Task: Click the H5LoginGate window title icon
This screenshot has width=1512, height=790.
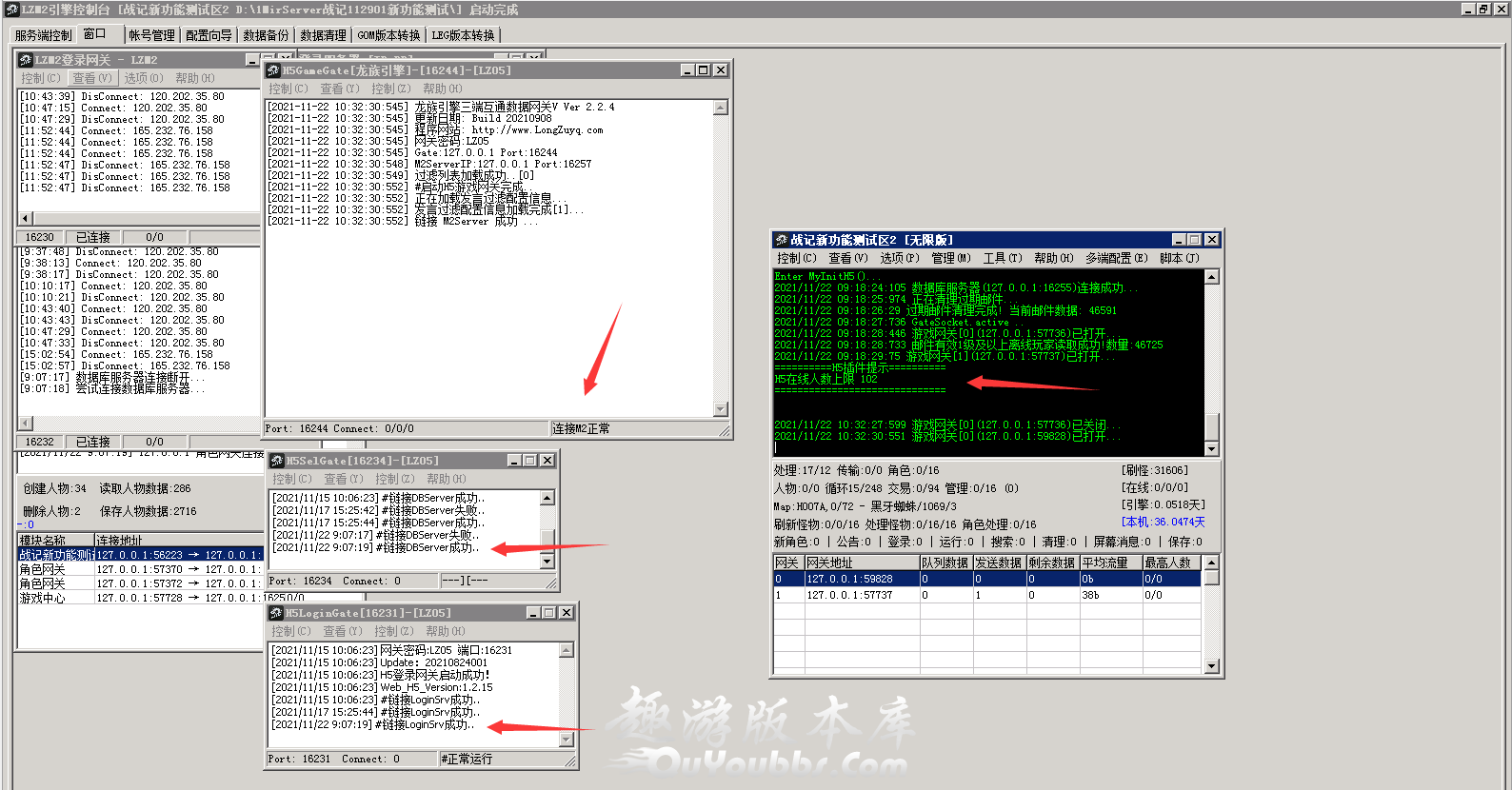Action: (276, 613)
